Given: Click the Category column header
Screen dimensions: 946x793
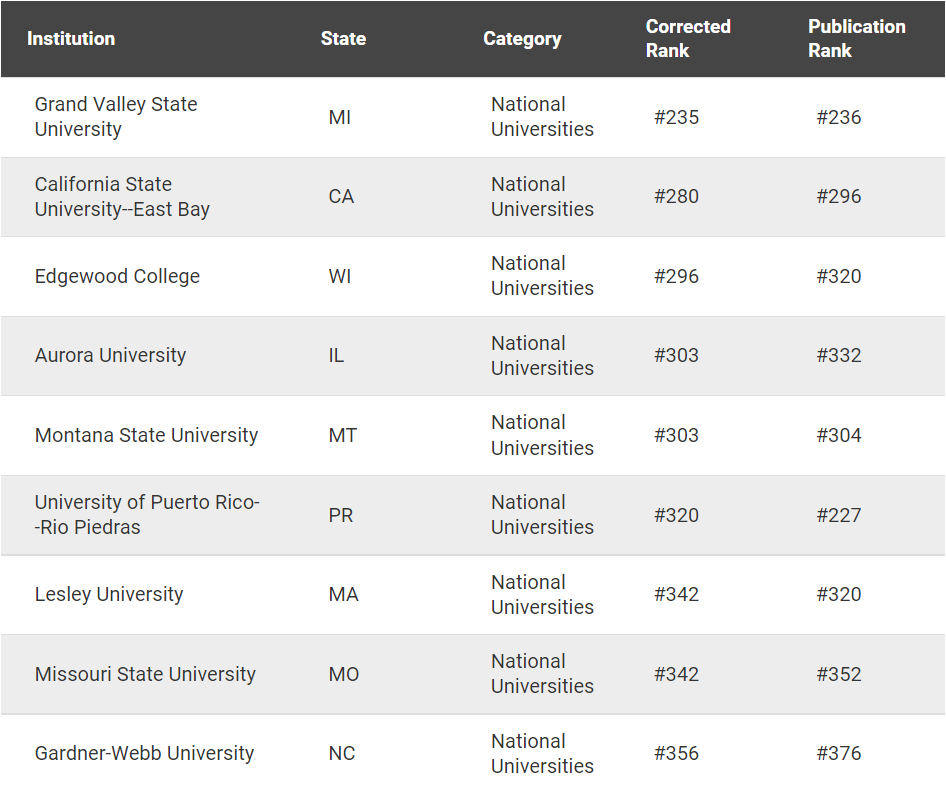Looking at the screenshot, I should point(522,39).
